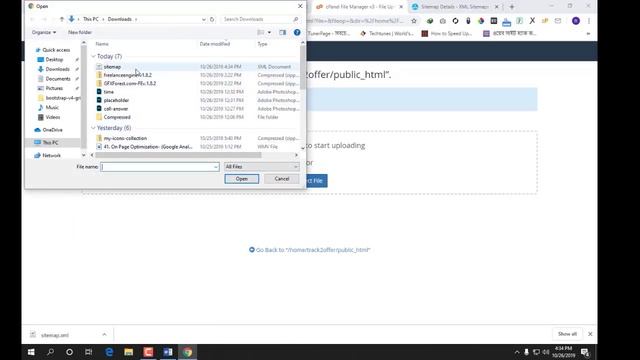
Task: Click 'This PC' in the address breadcrumb
Action: click(x=91, y=19)
